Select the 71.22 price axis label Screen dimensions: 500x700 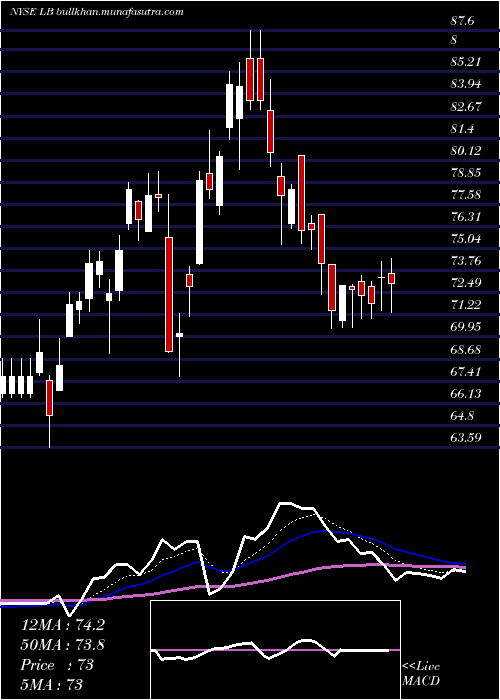[x=466, y=304]
